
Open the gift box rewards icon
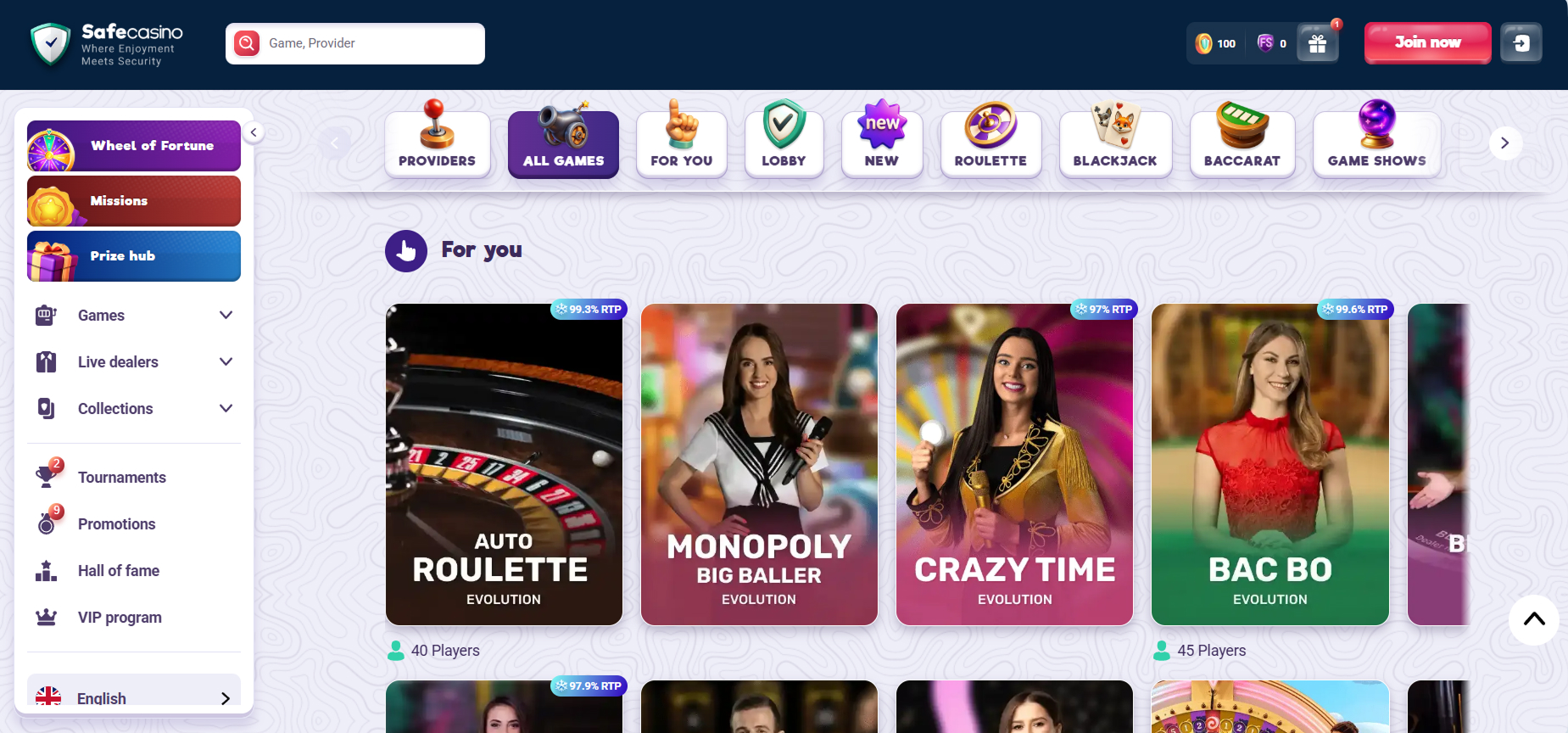click(x=1317, y=43)
